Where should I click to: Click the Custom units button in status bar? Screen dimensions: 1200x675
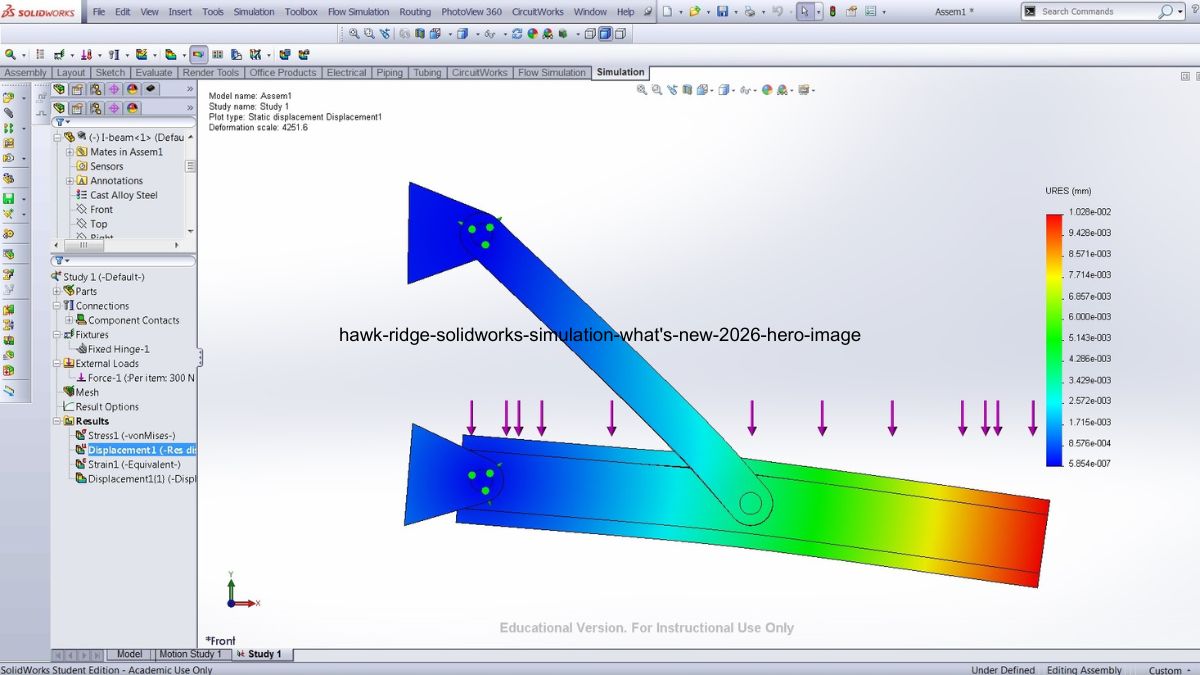[1165, 670]
